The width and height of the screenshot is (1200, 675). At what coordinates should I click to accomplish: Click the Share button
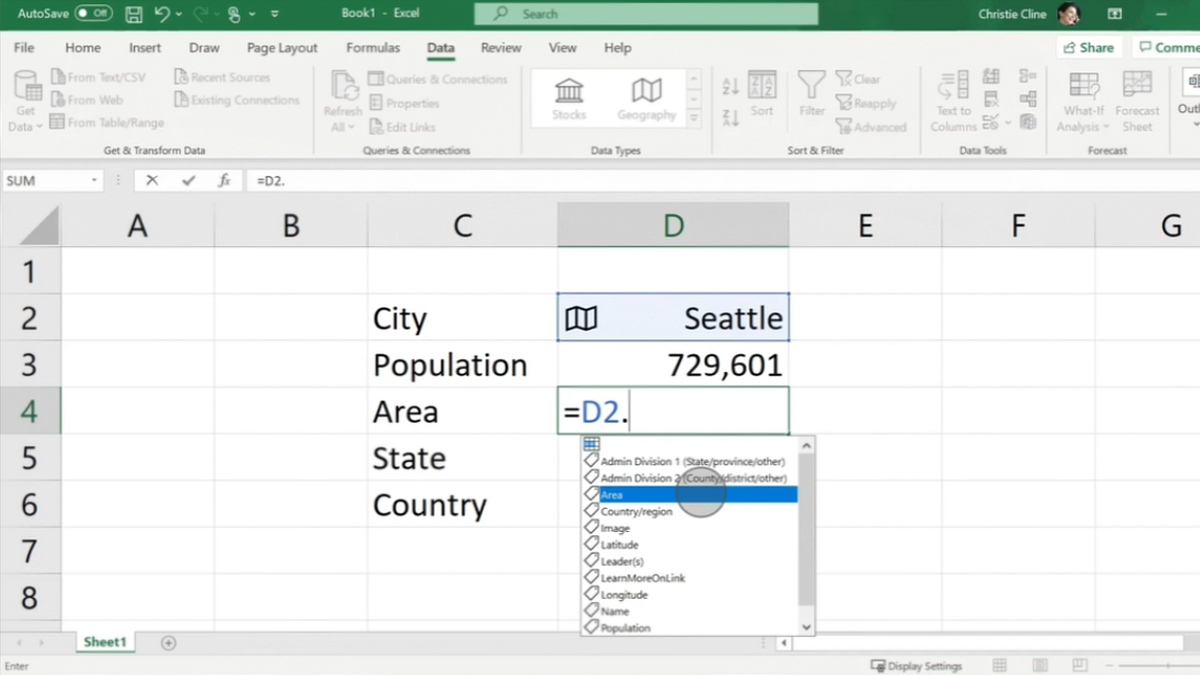click(x=1088, y=47)
